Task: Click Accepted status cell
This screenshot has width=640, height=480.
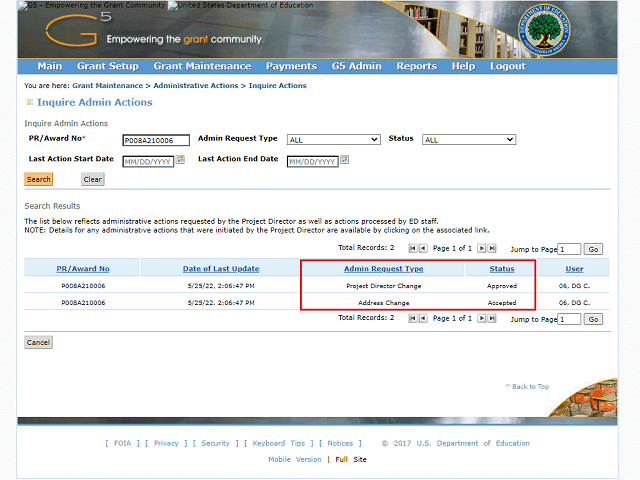Action: tap(502, 303)
